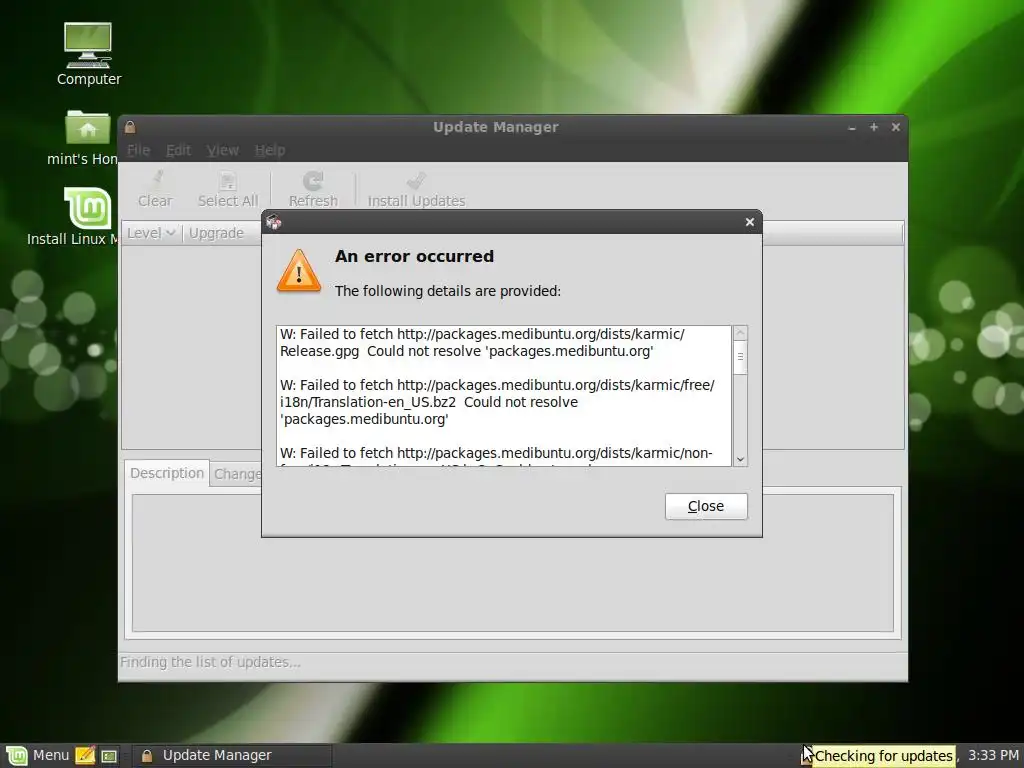Viewport: 1024px width, 768px height.
Task: Click the Translation-en_US.bz2 error message text
Action: point(497,402)
